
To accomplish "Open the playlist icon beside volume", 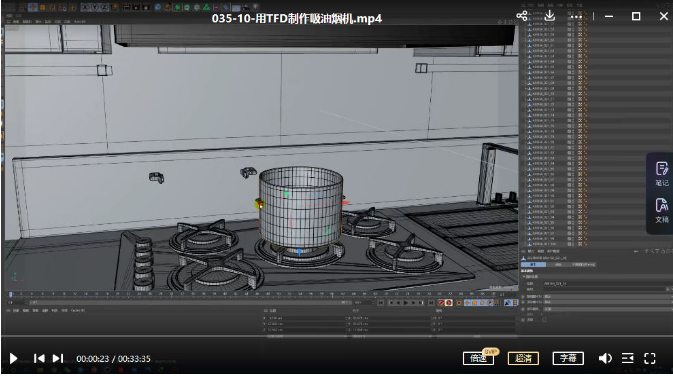I will [628, 358].
